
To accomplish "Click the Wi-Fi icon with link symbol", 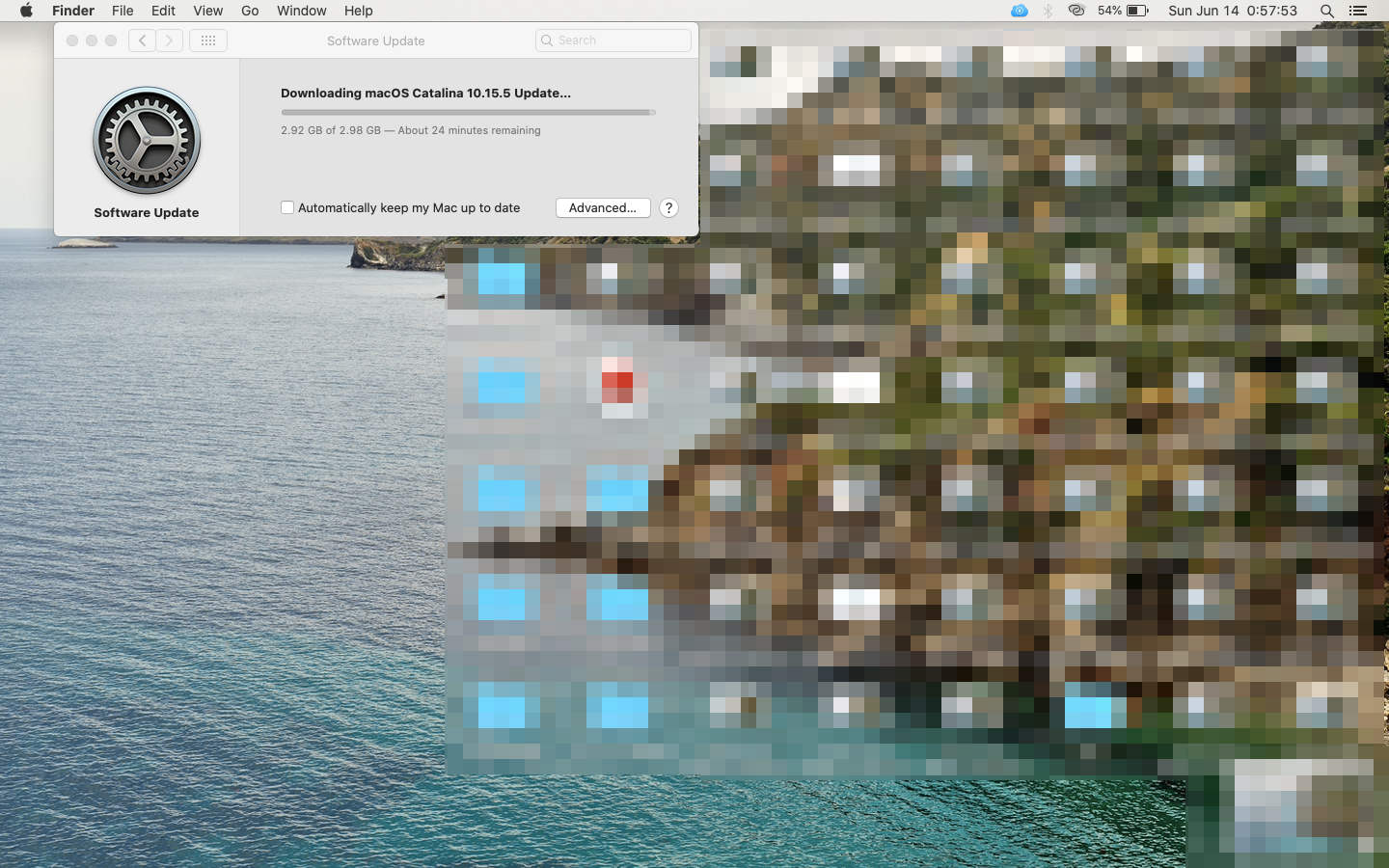I will click(x=1076, y=11).
